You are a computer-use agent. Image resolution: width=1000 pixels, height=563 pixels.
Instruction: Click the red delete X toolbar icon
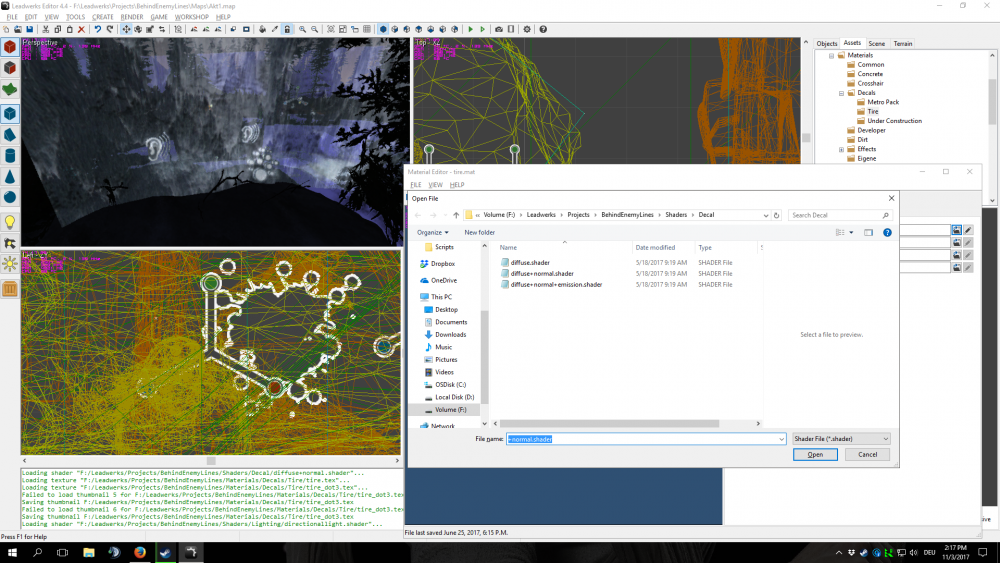point(81,30)
